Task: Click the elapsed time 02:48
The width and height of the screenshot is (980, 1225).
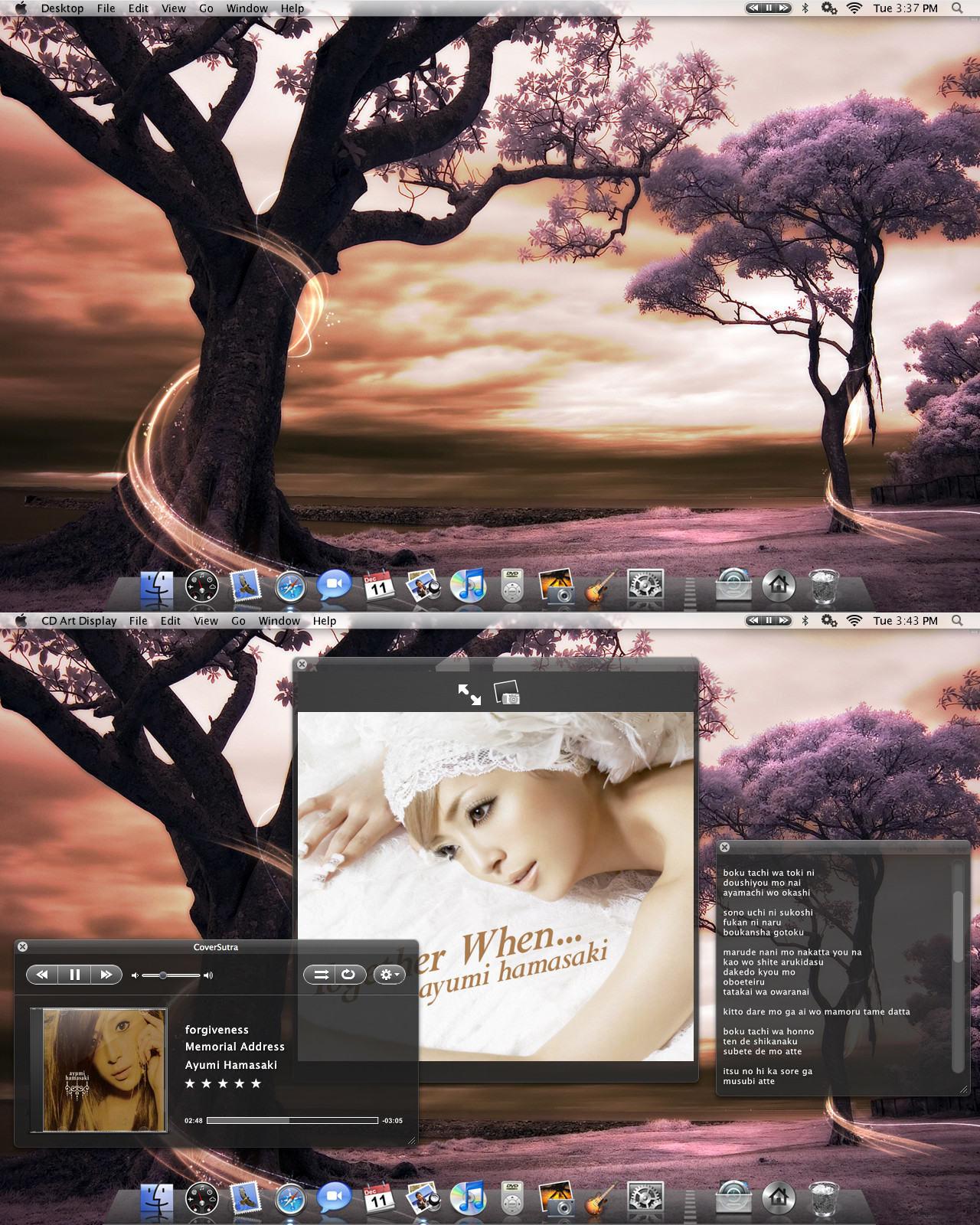Action: (x=193, y=1120)
